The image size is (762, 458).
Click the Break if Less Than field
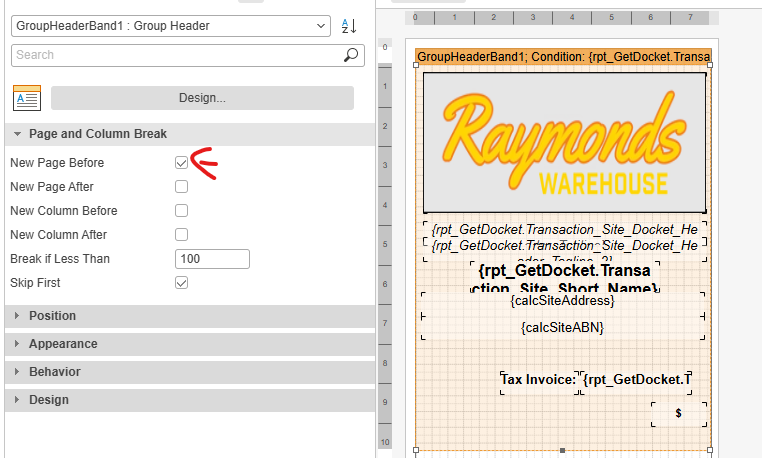point(212,259)
